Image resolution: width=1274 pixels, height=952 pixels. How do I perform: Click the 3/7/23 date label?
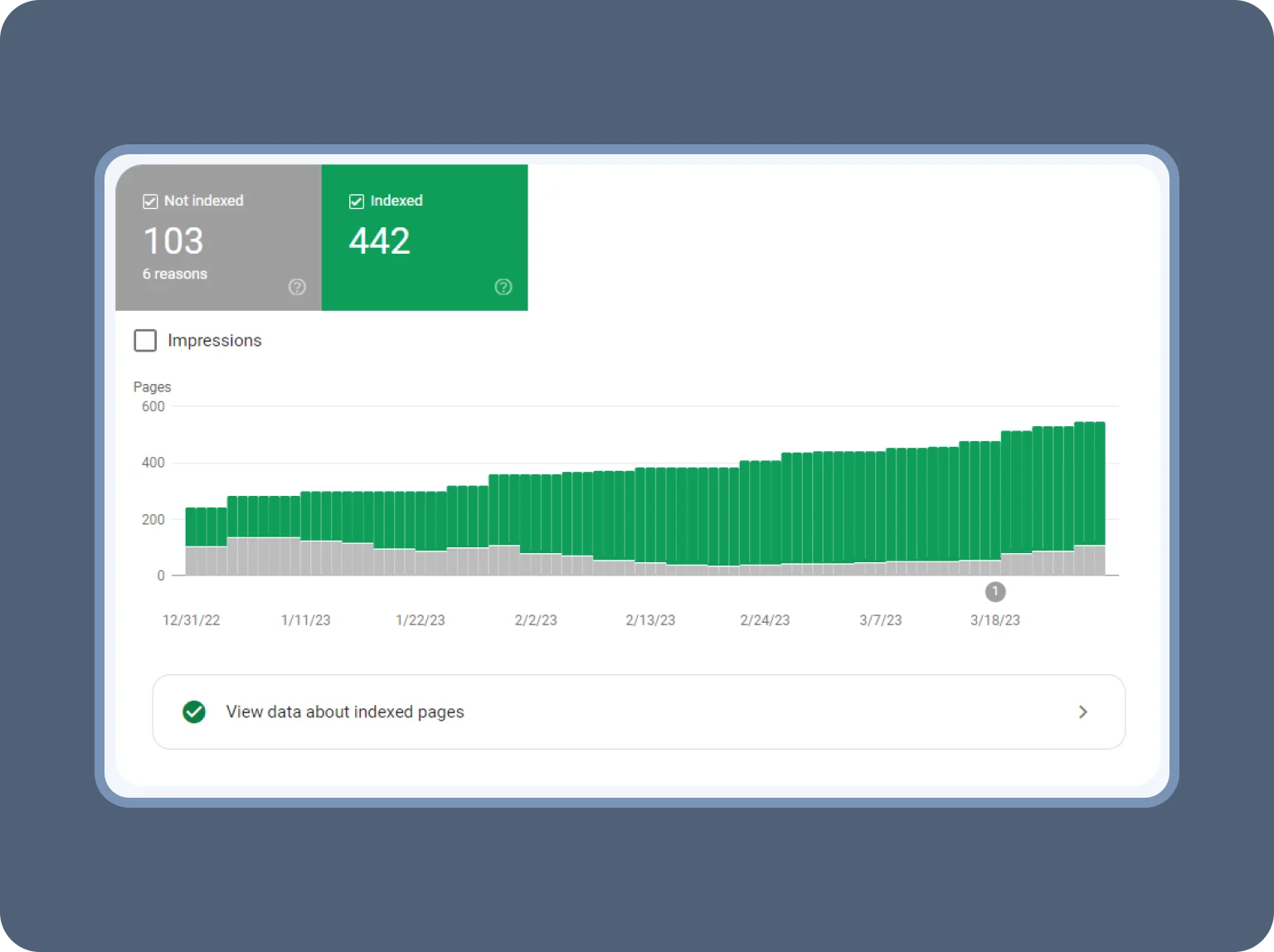point(880,620)
